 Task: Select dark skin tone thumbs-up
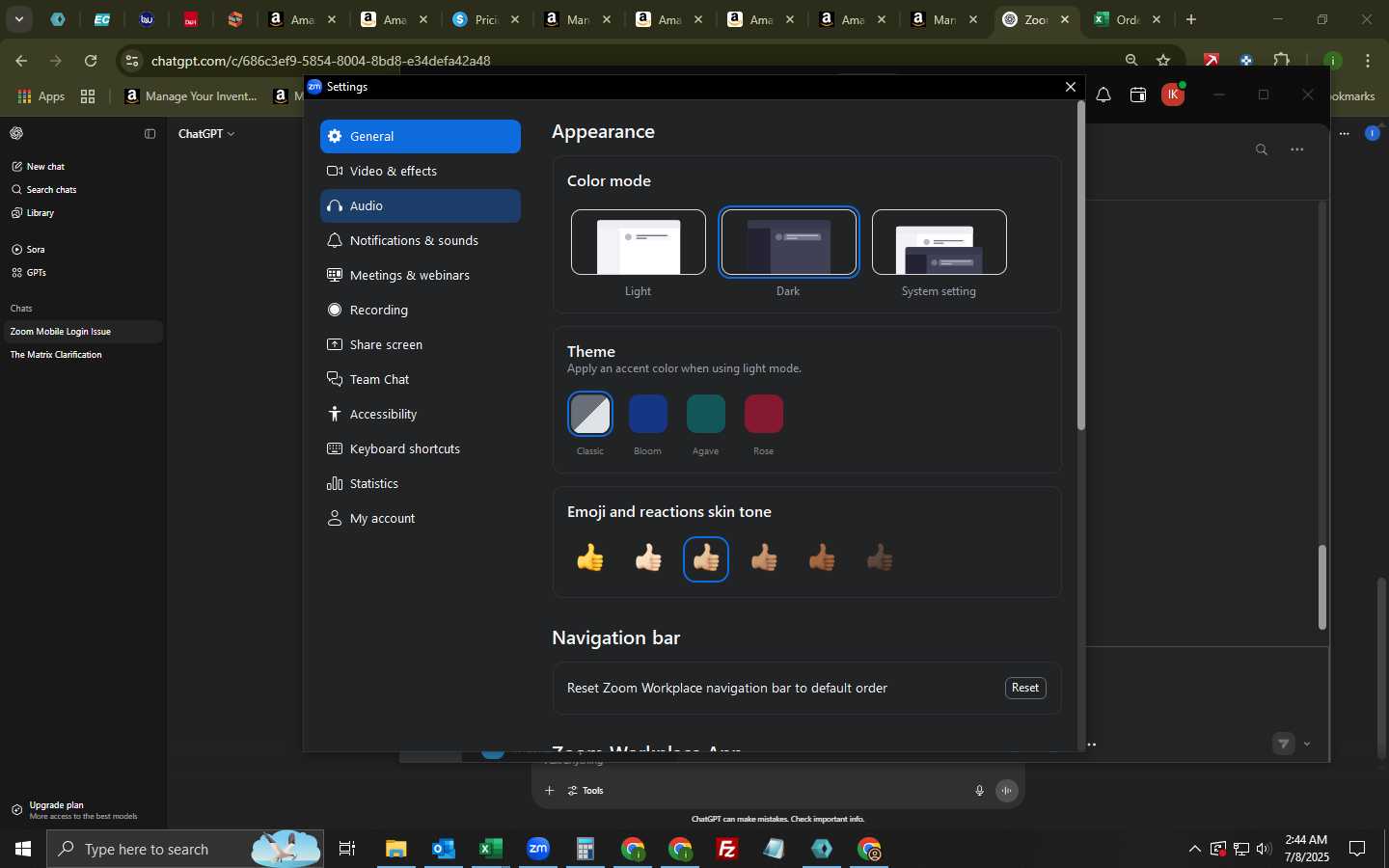point(880,558)
